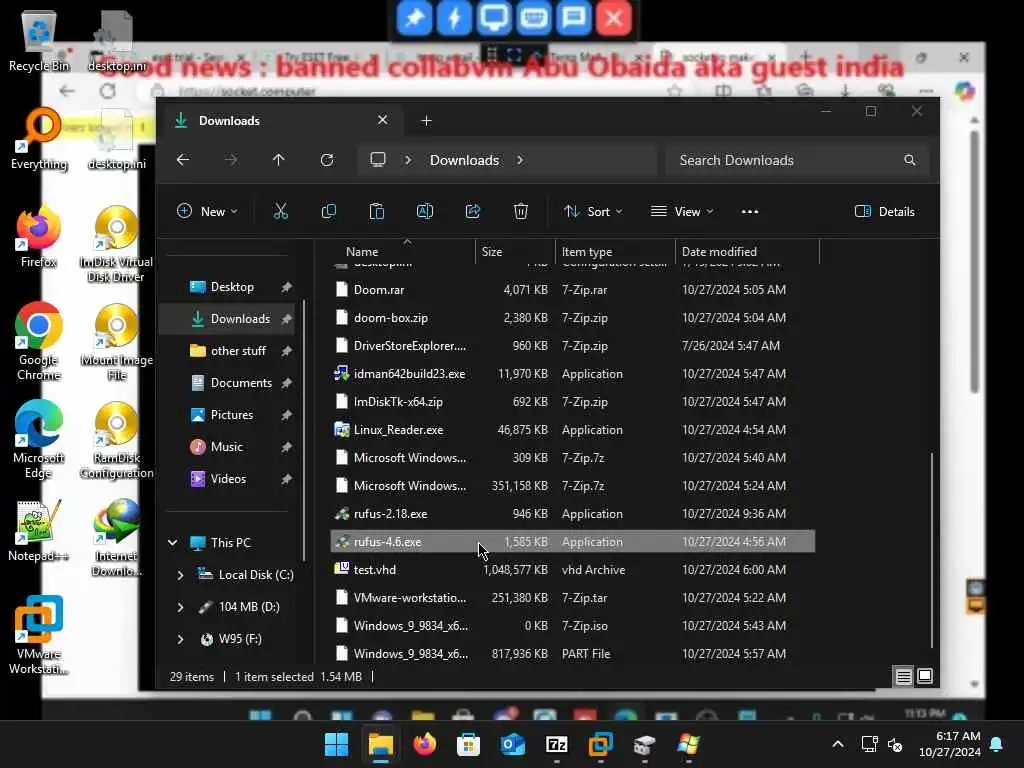Screen dimensions: 1024x768
Task: Open Notepad++ desktop shortcut
Action: pos(39,532)
